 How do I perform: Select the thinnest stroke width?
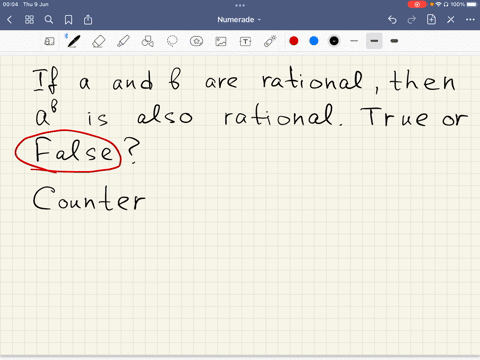354,41
